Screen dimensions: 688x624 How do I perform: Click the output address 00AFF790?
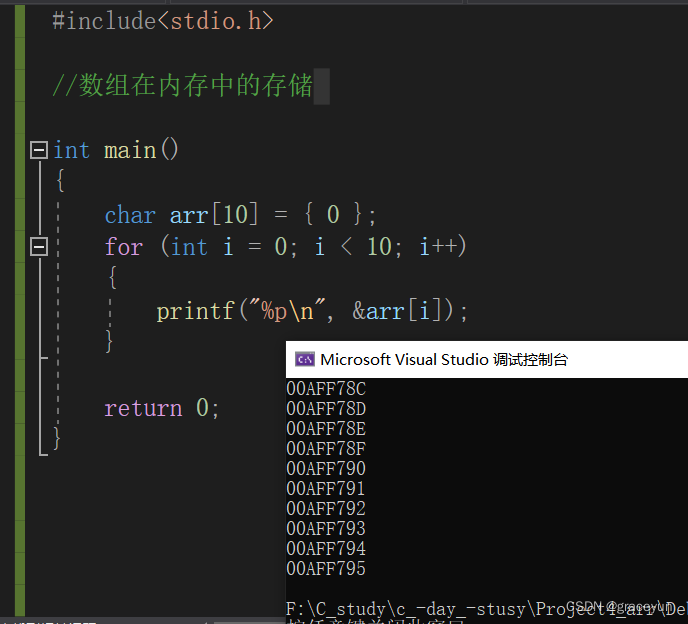(x=326, y=469)
